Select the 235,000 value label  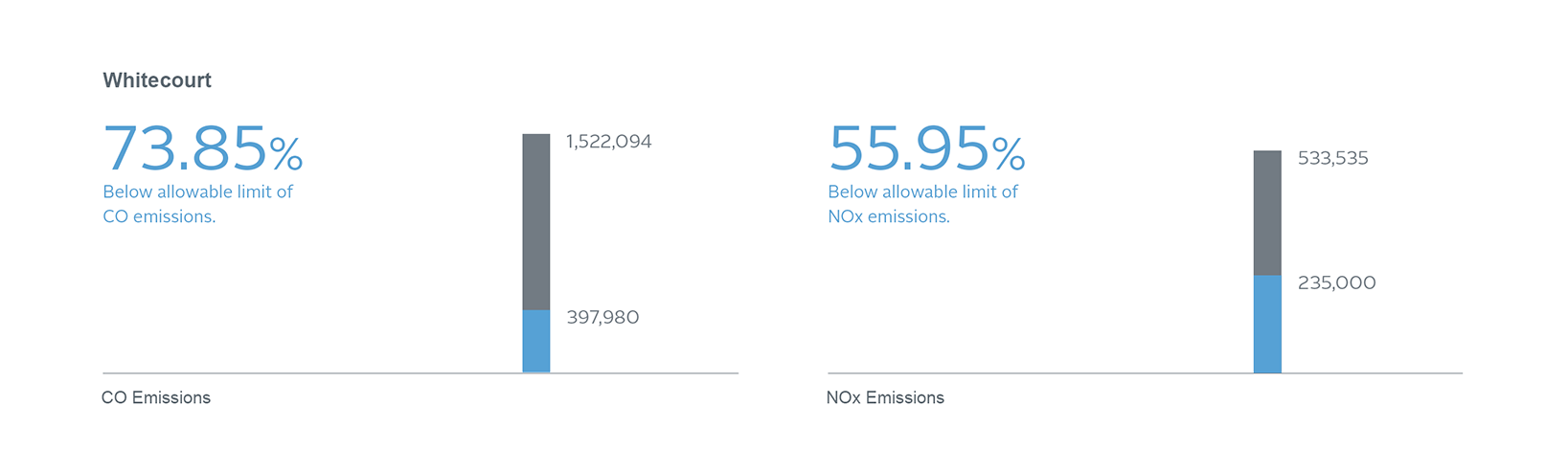coord(1337,283)
